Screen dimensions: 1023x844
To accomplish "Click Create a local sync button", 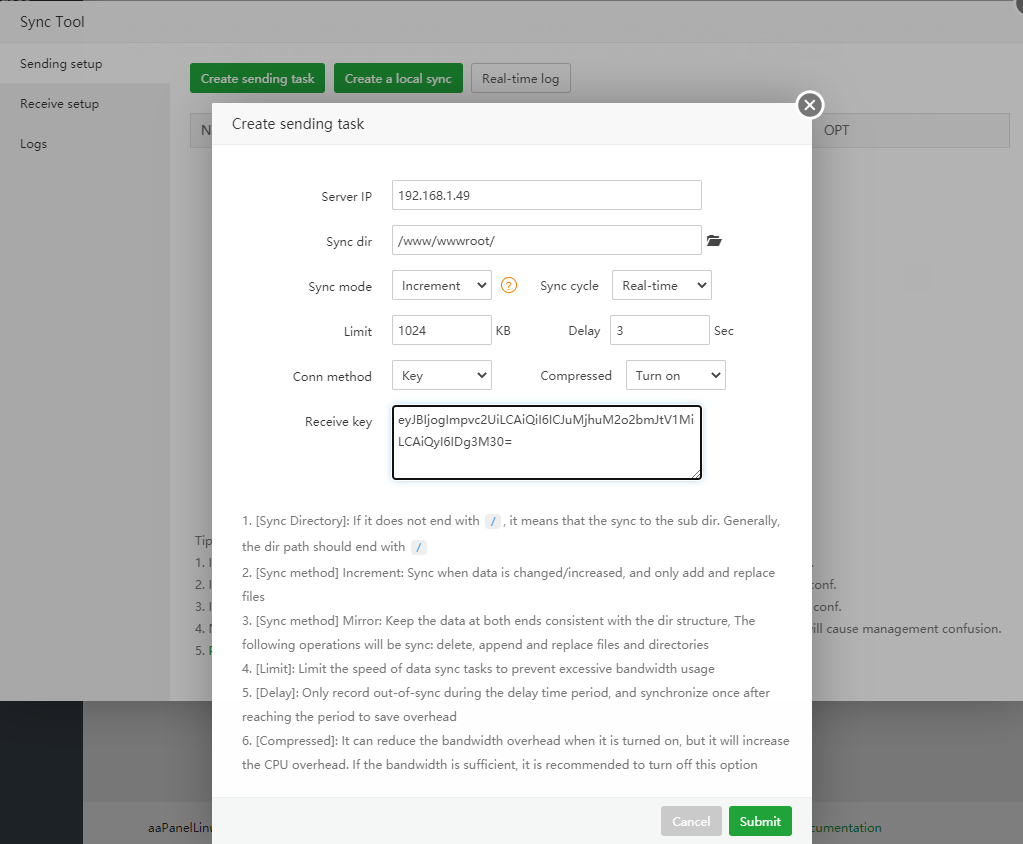I will (x=398, y=79).
